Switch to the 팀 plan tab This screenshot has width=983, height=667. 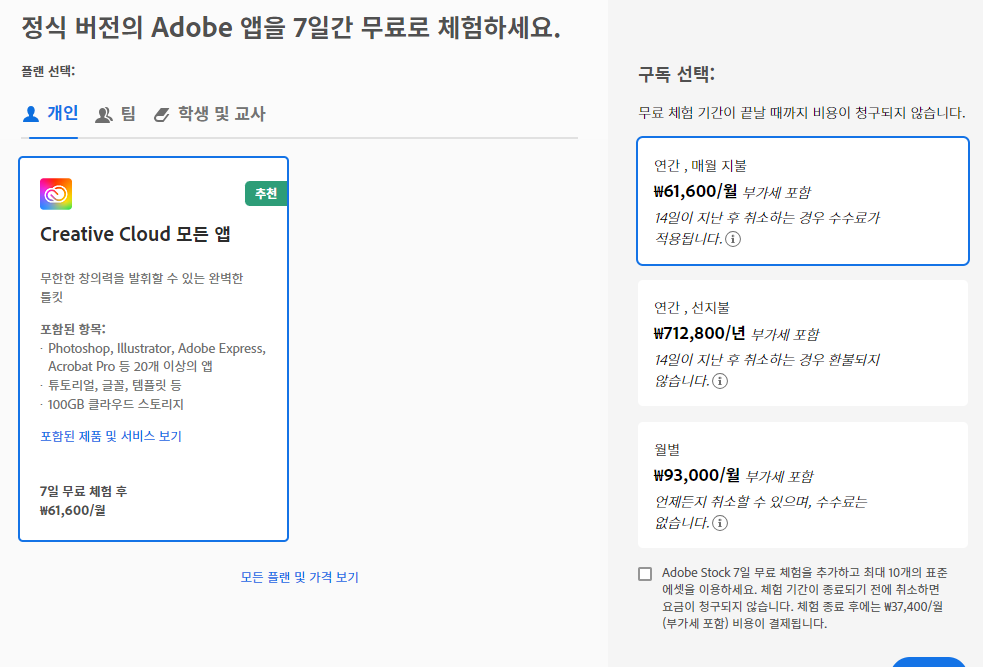click(115, 114)
